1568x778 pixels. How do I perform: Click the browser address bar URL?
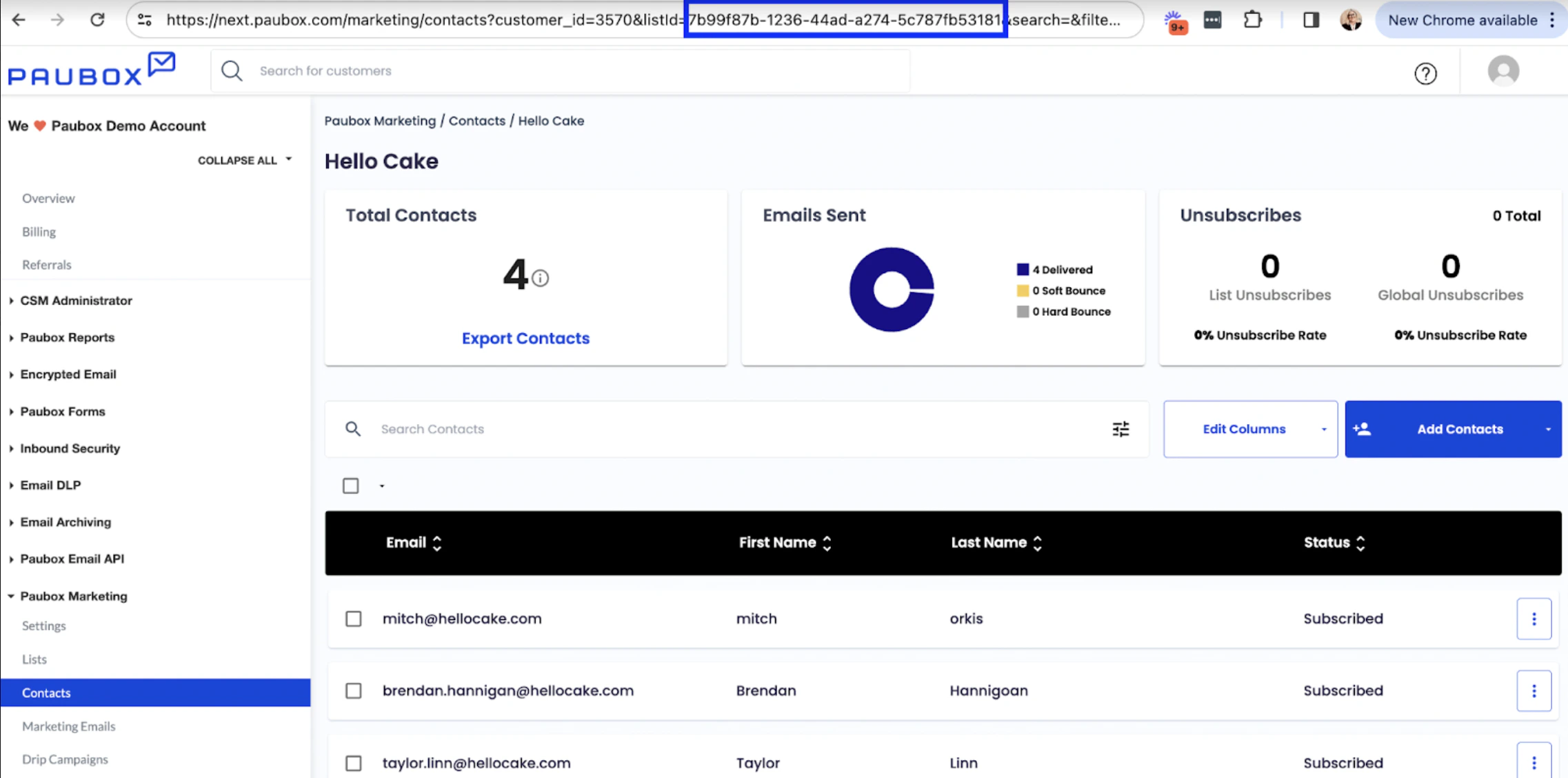[634, 20]
